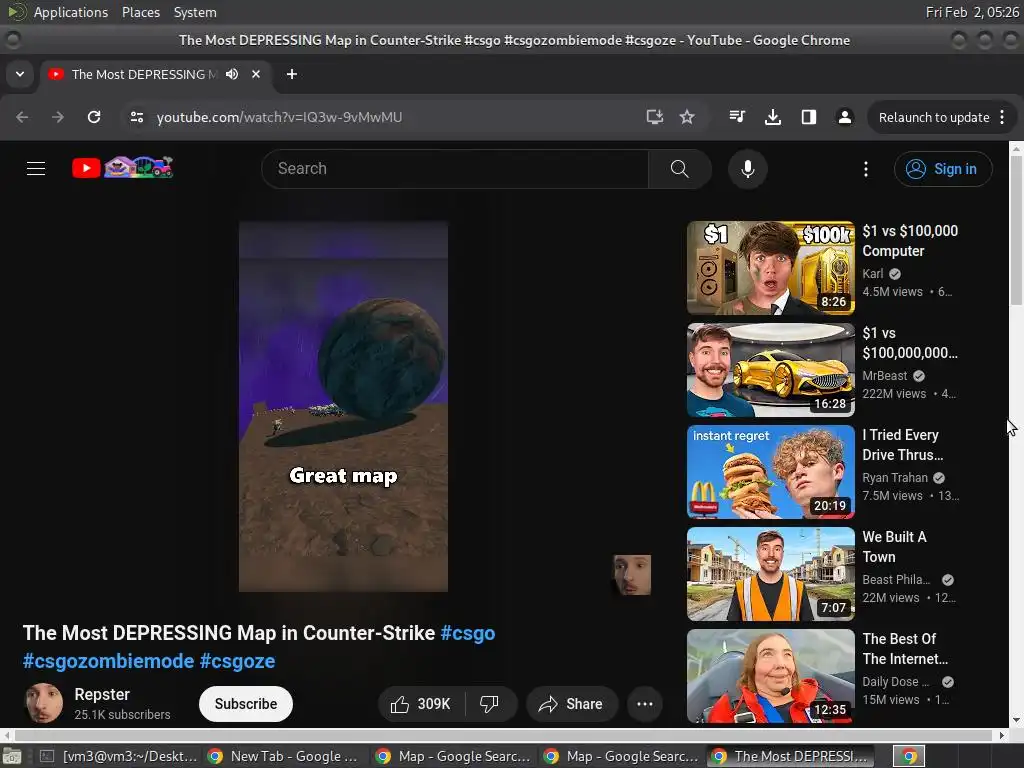Open more actions ellipsis under video

point(645,704)
